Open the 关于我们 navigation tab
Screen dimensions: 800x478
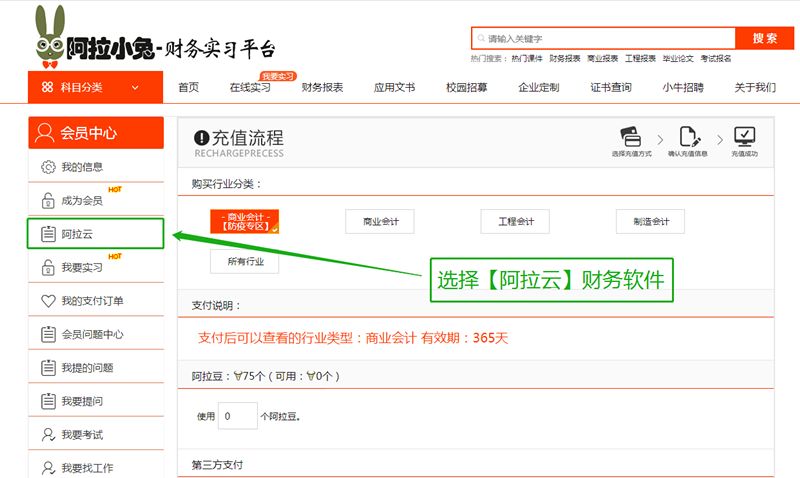point(755,87)
